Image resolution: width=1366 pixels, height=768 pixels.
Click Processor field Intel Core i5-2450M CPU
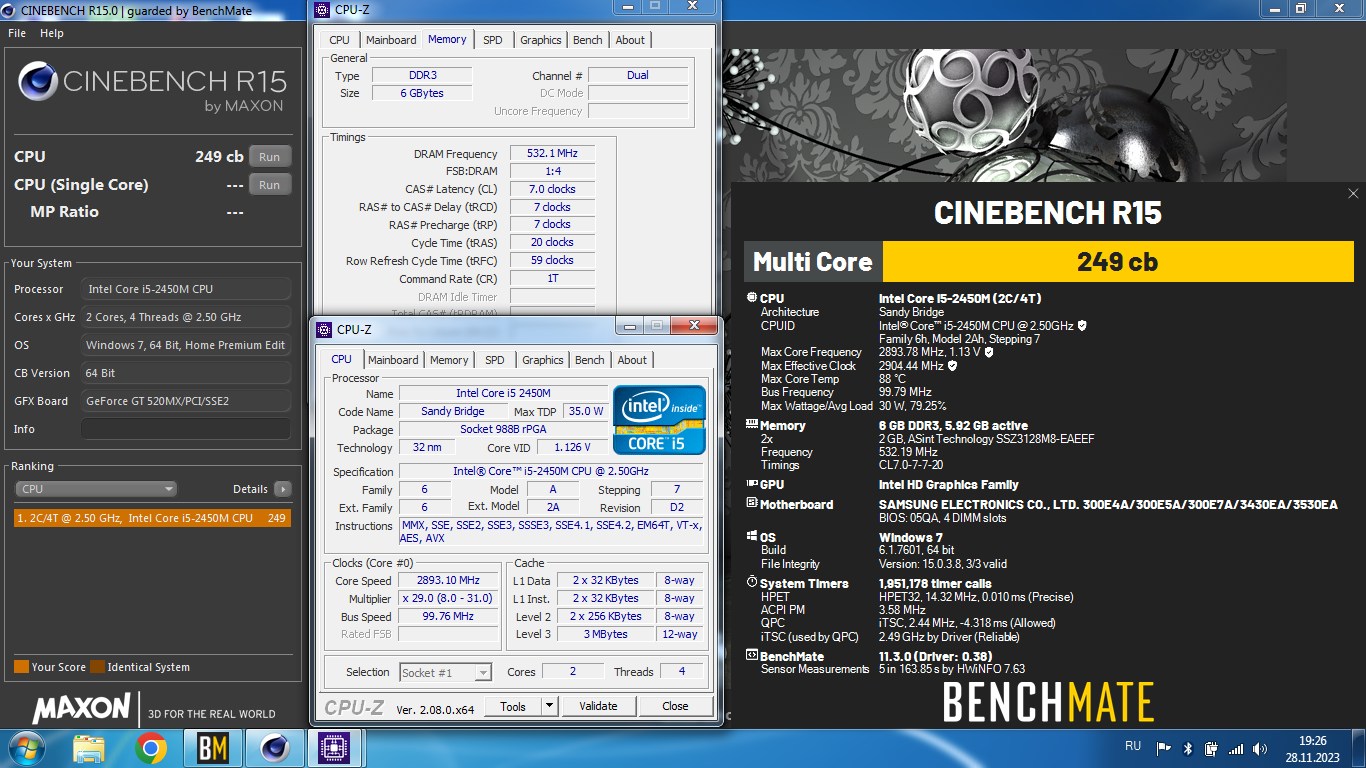pos(186,289)
